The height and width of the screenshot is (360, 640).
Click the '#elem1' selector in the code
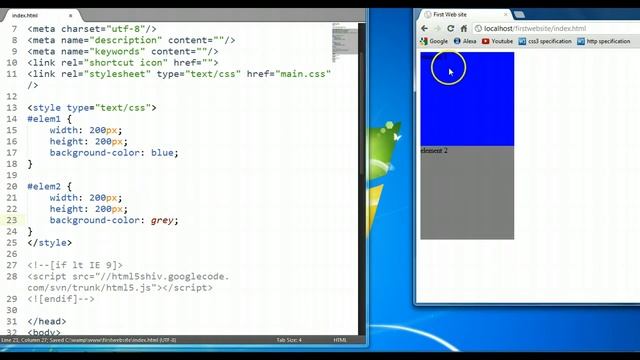(x=44, y=119)
